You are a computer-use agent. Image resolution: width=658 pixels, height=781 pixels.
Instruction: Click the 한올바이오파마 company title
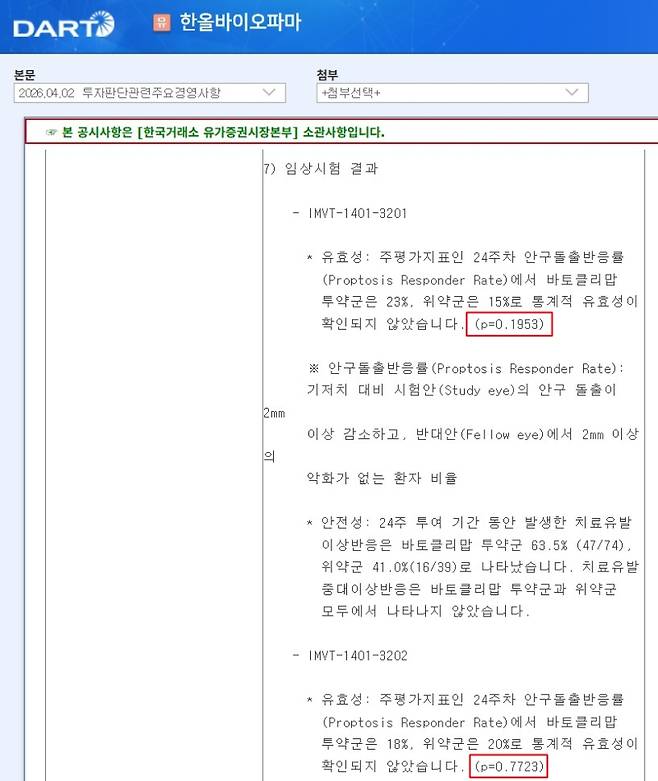click(240, 22)
